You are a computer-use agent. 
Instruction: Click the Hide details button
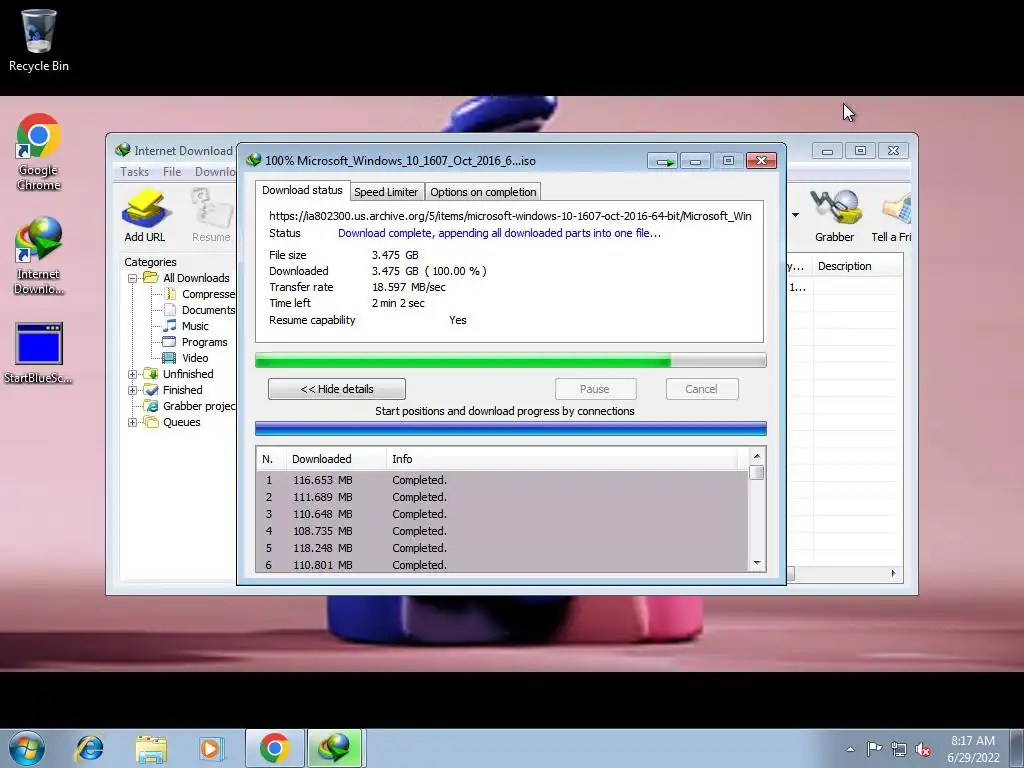tap(337, 389)
